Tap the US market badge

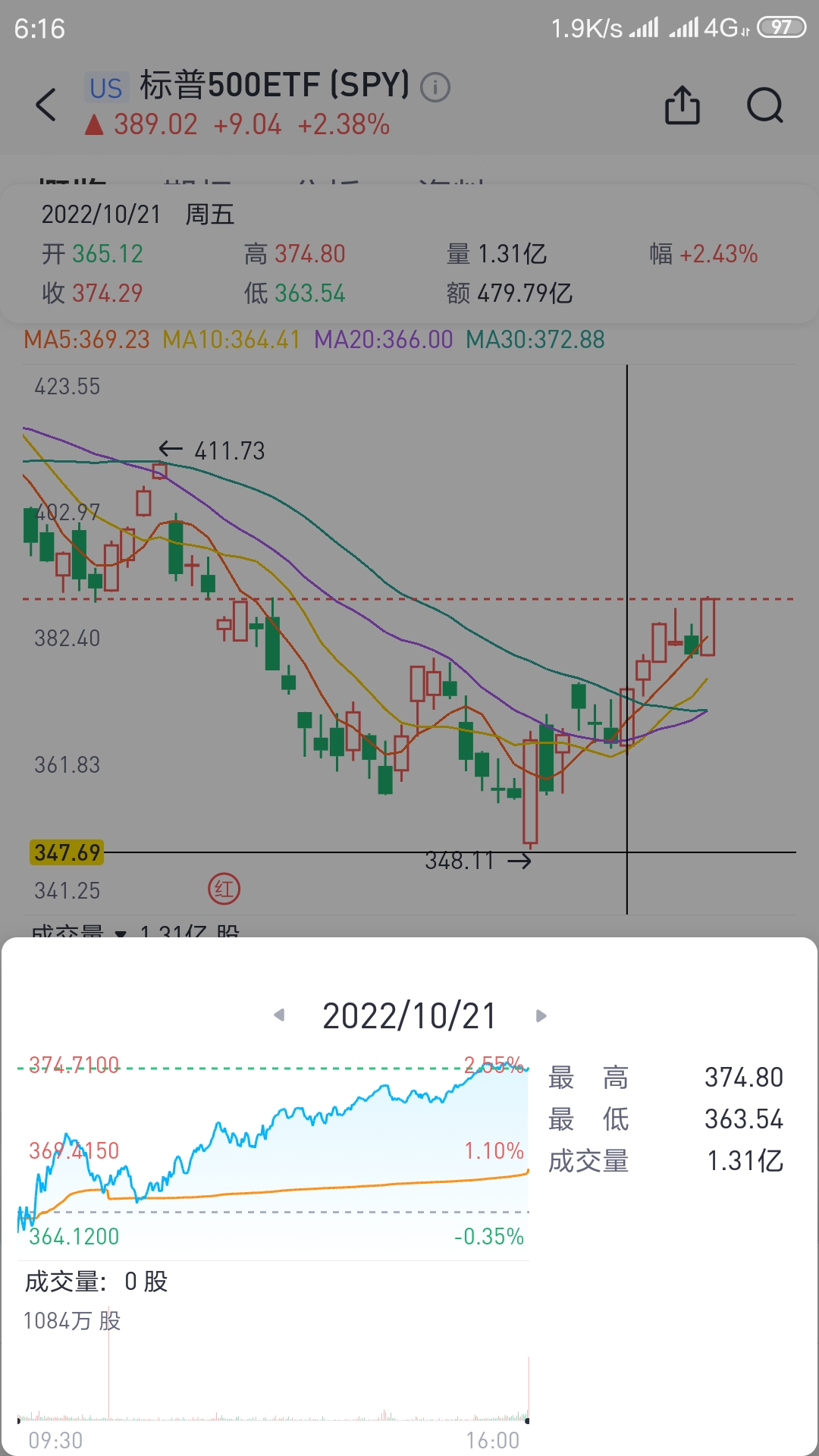click(106, 88)
